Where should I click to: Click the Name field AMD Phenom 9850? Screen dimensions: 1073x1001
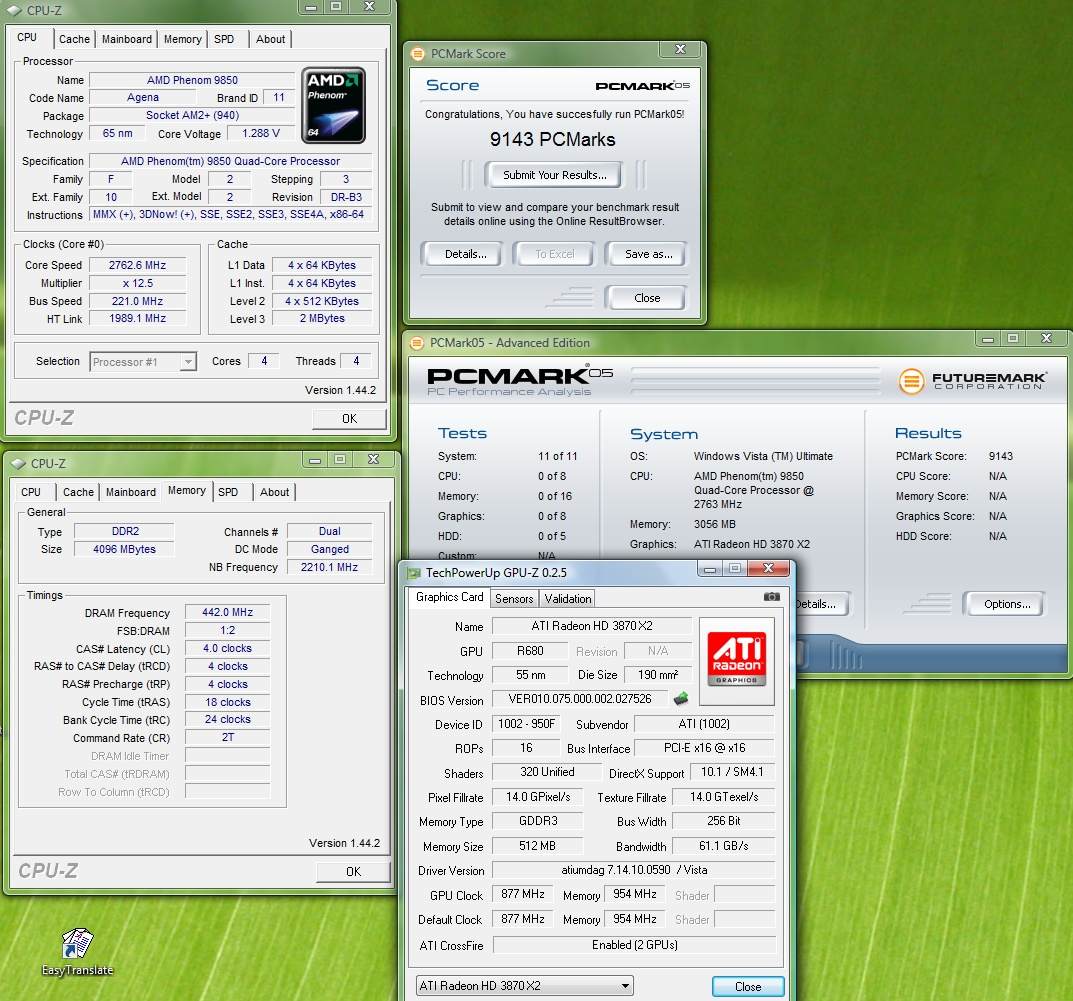pos(192,80)
